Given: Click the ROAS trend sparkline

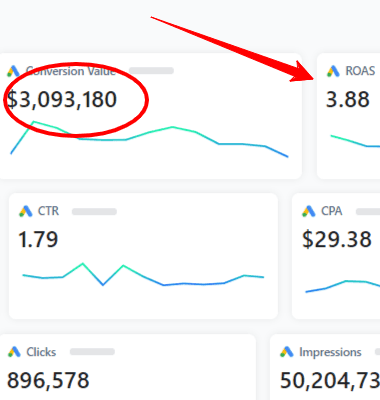Looking at the screenshot, I should click(355, 141).
